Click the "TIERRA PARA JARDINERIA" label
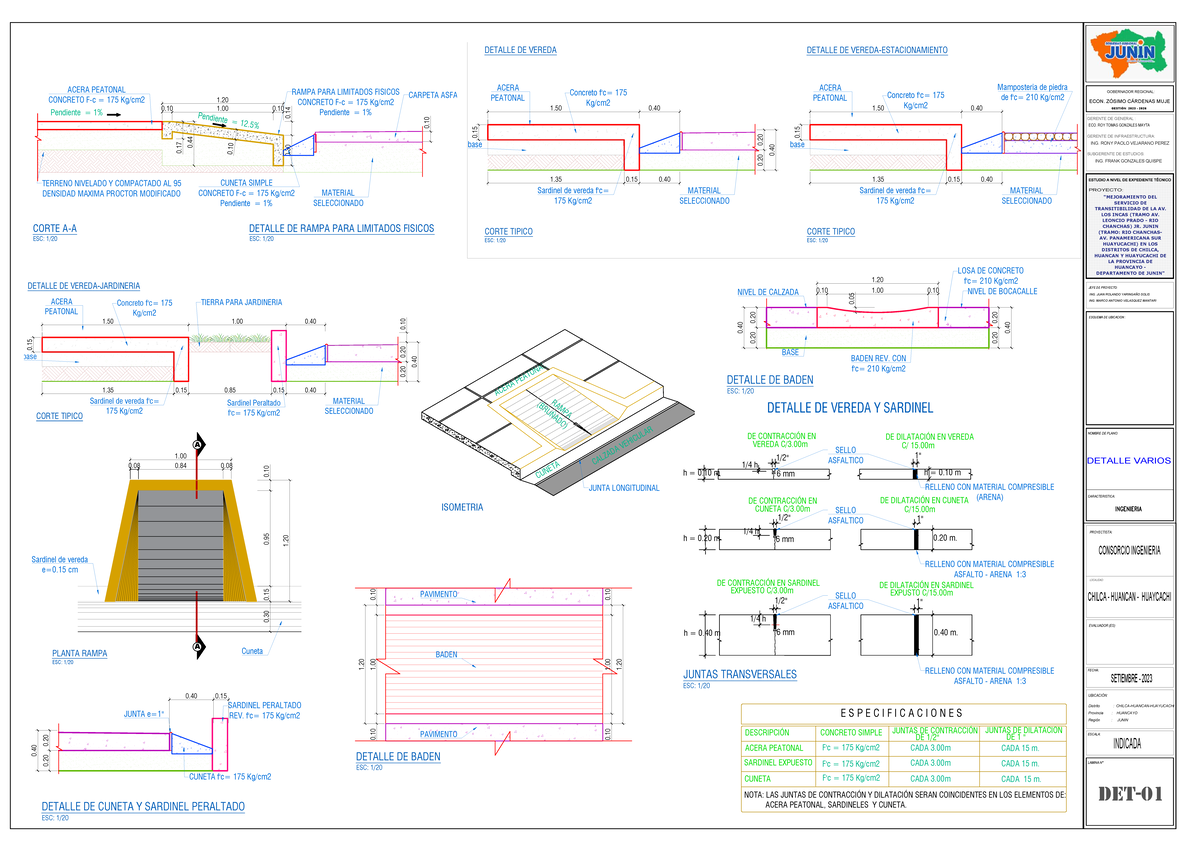Viewport: 1200px width, 849px height. 241,302
